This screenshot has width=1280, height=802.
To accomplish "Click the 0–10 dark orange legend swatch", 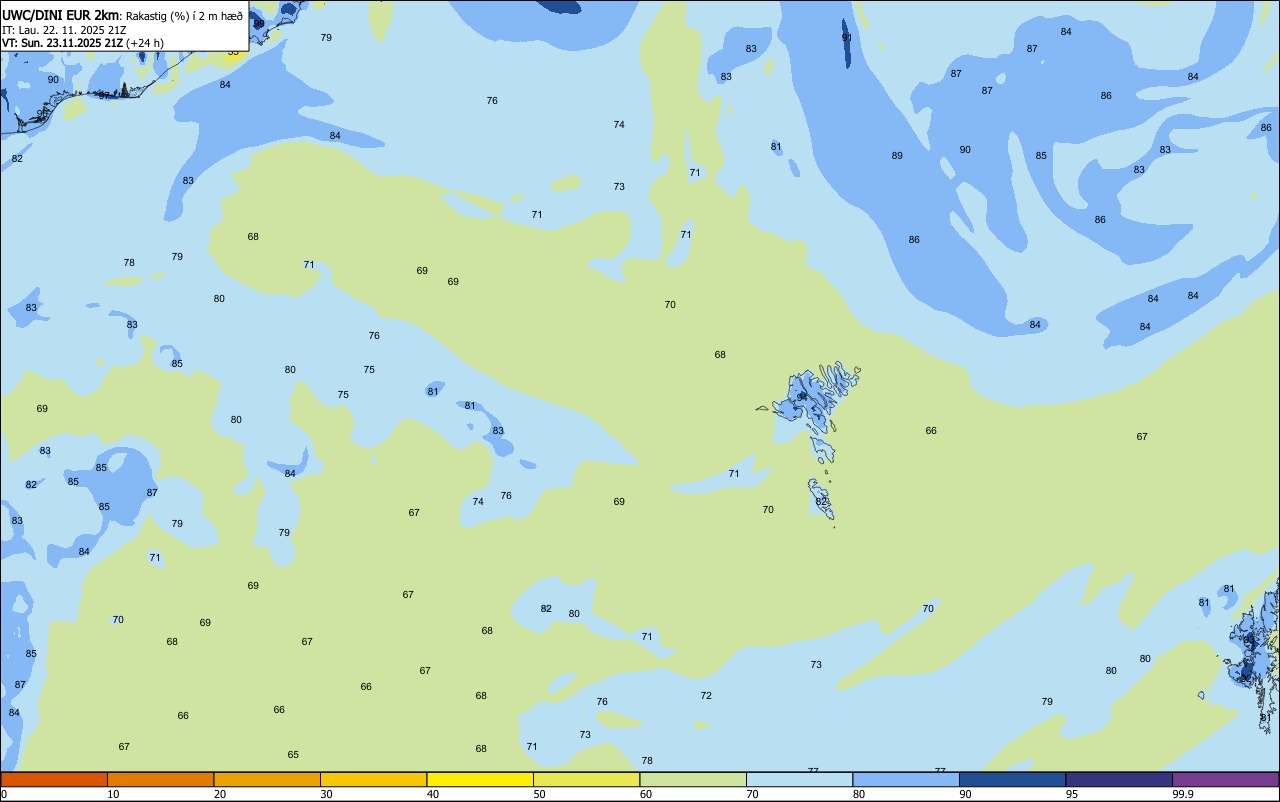I will 54,779.
